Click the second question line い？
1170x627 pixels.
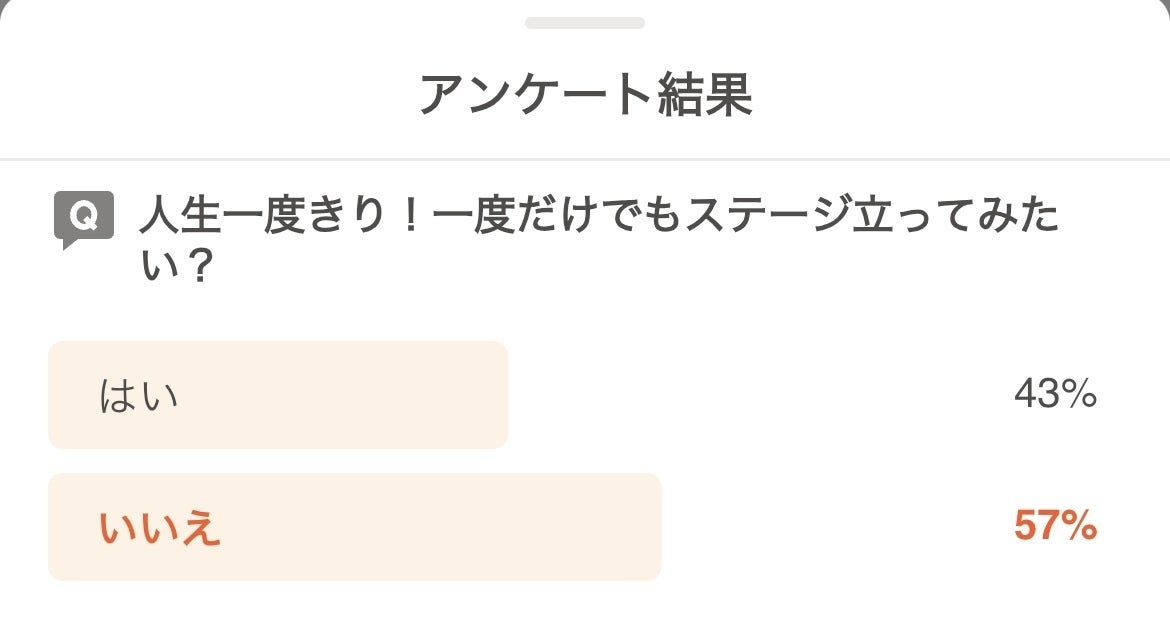click(x=175, y=266)
